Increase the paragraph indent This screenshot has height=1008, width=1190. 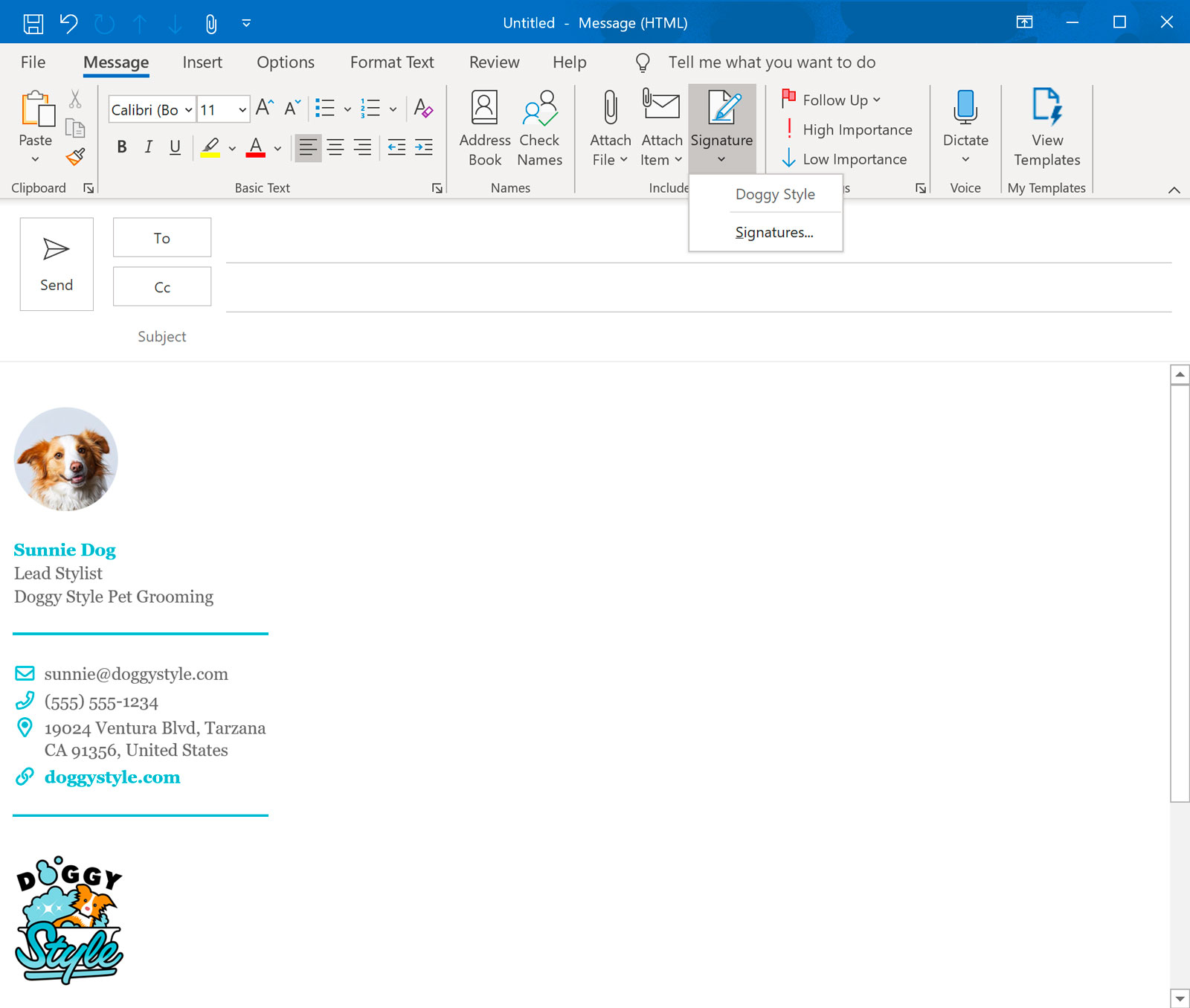[424, 147]
